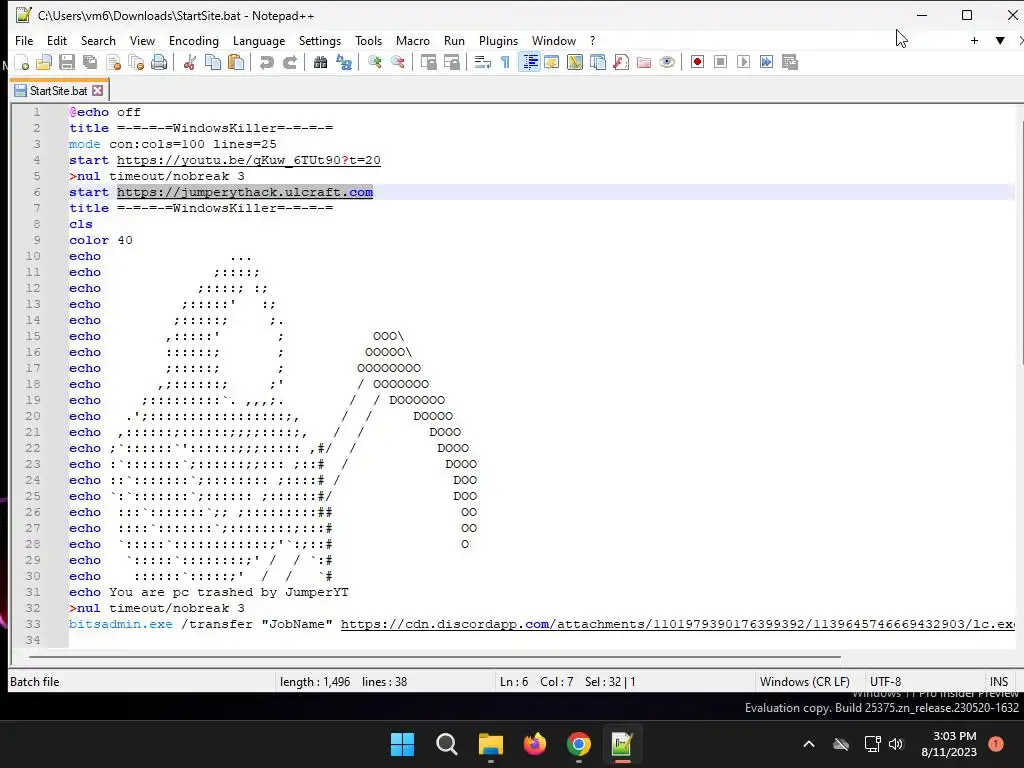Zoom in using the magnifier plus icon

pos(374,63)
